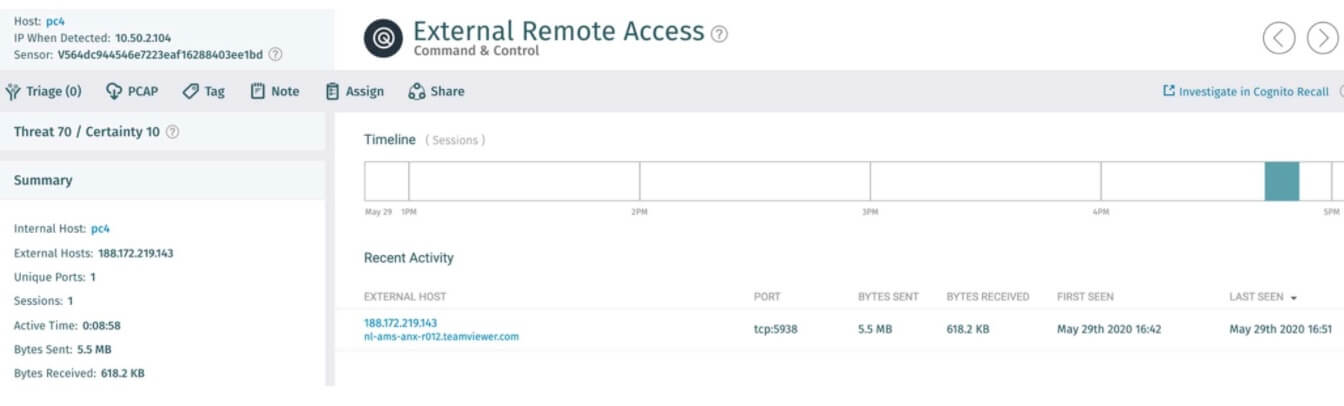Screen dimensions: 1344x406
Task: Click the Tag icon in toolbar
Action: point(190,92)
